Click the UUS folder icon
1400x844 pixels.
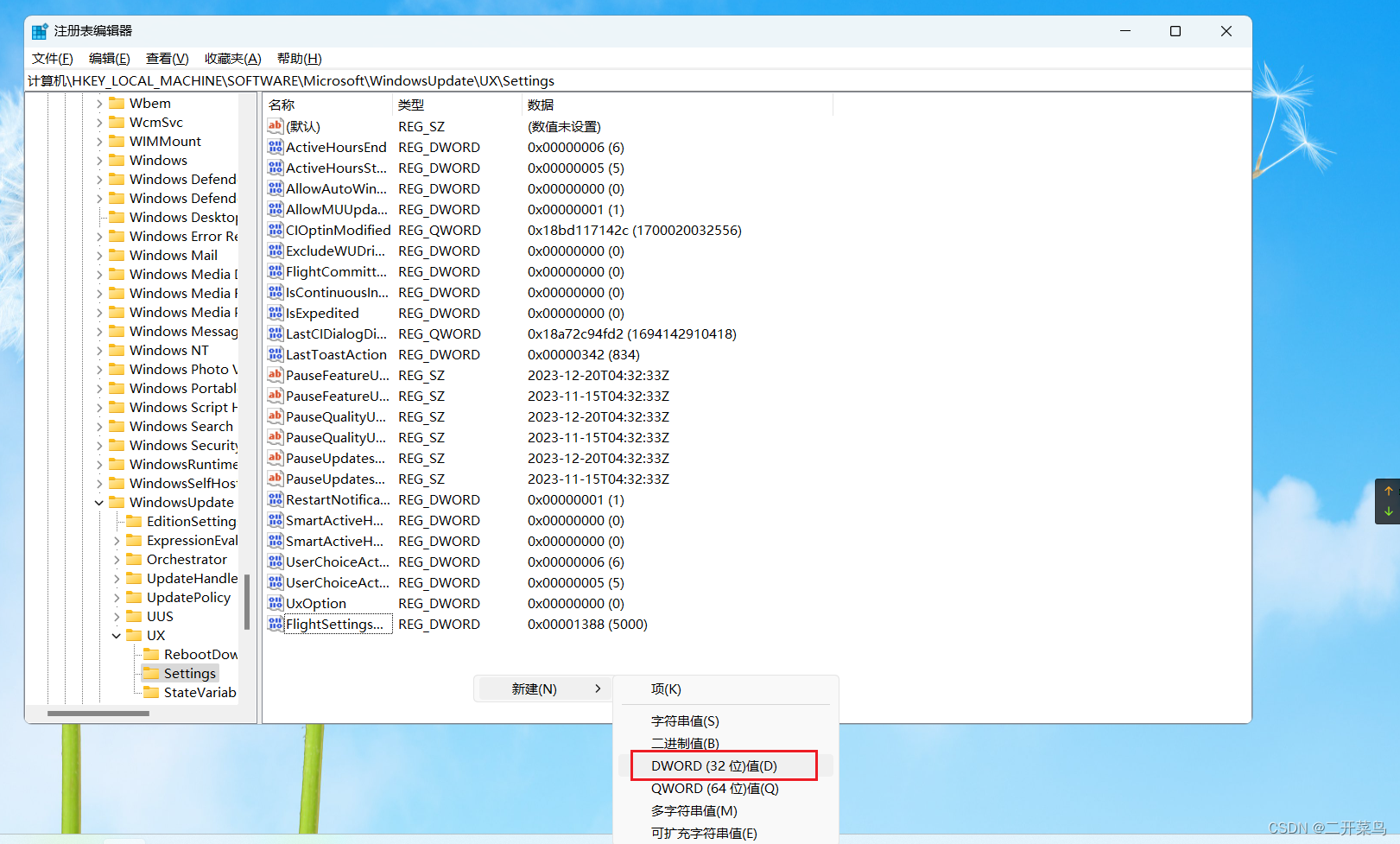point(134,616)
